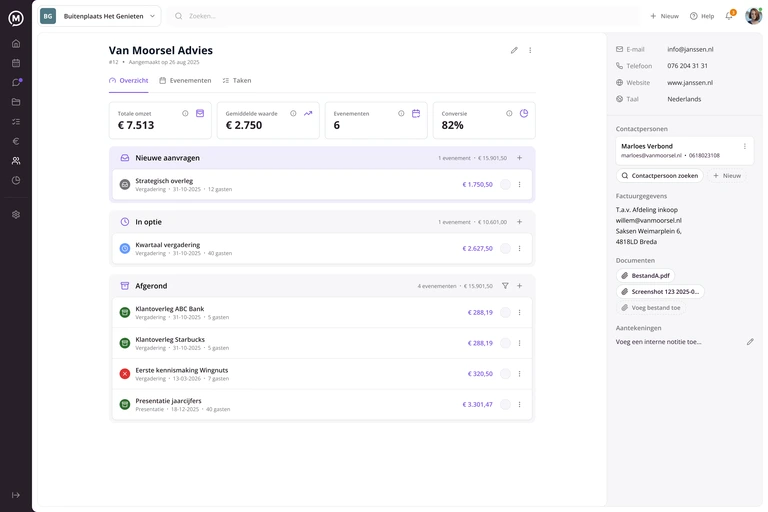Screen dimensions: 768x512
Task: Edit internal note via Aantekeningen pencil icon
Action: pyautogui.click(x=750, y=342)
